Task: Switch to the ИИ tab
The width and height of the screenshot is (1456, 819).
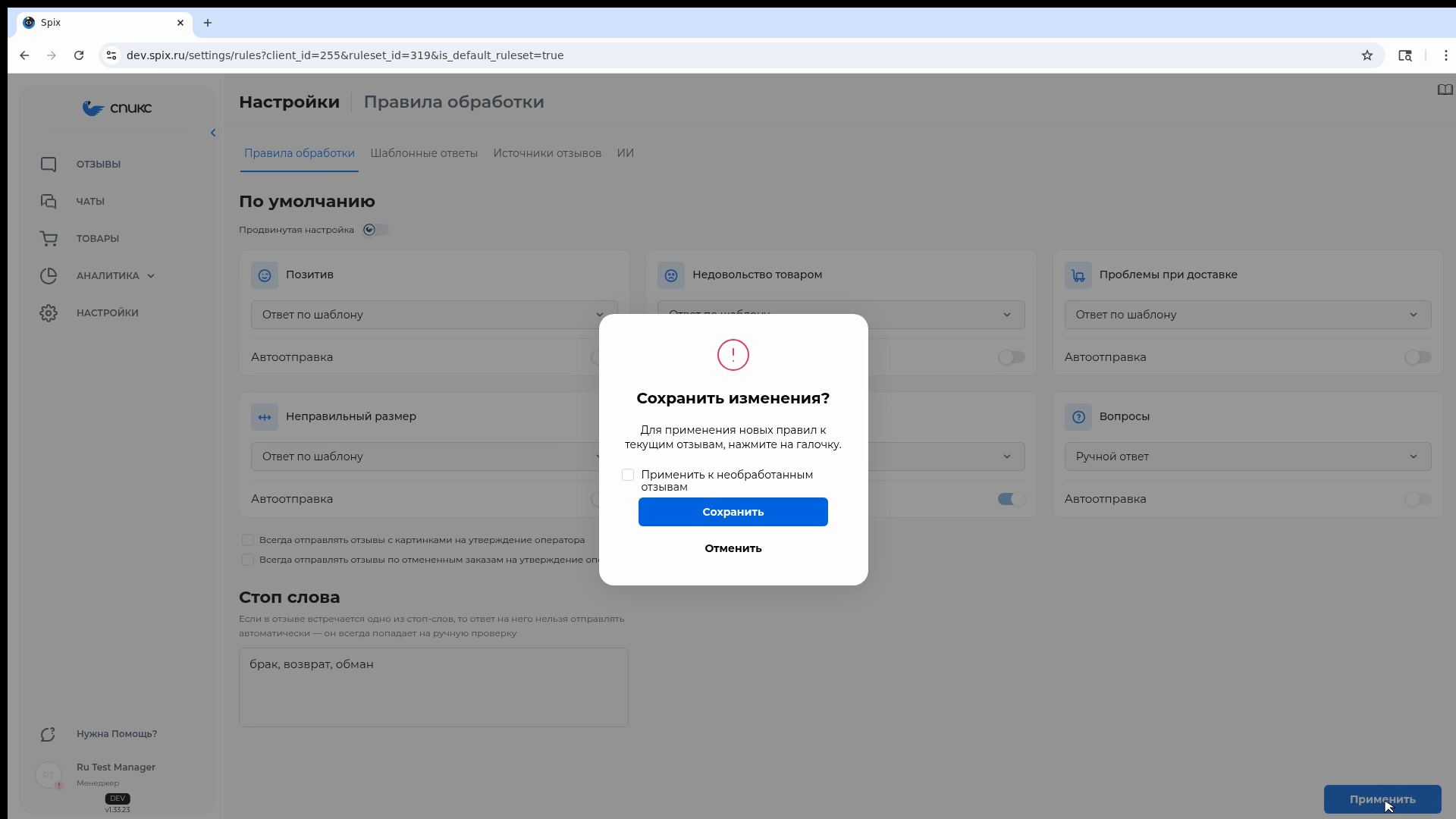Action: (626, 153)
